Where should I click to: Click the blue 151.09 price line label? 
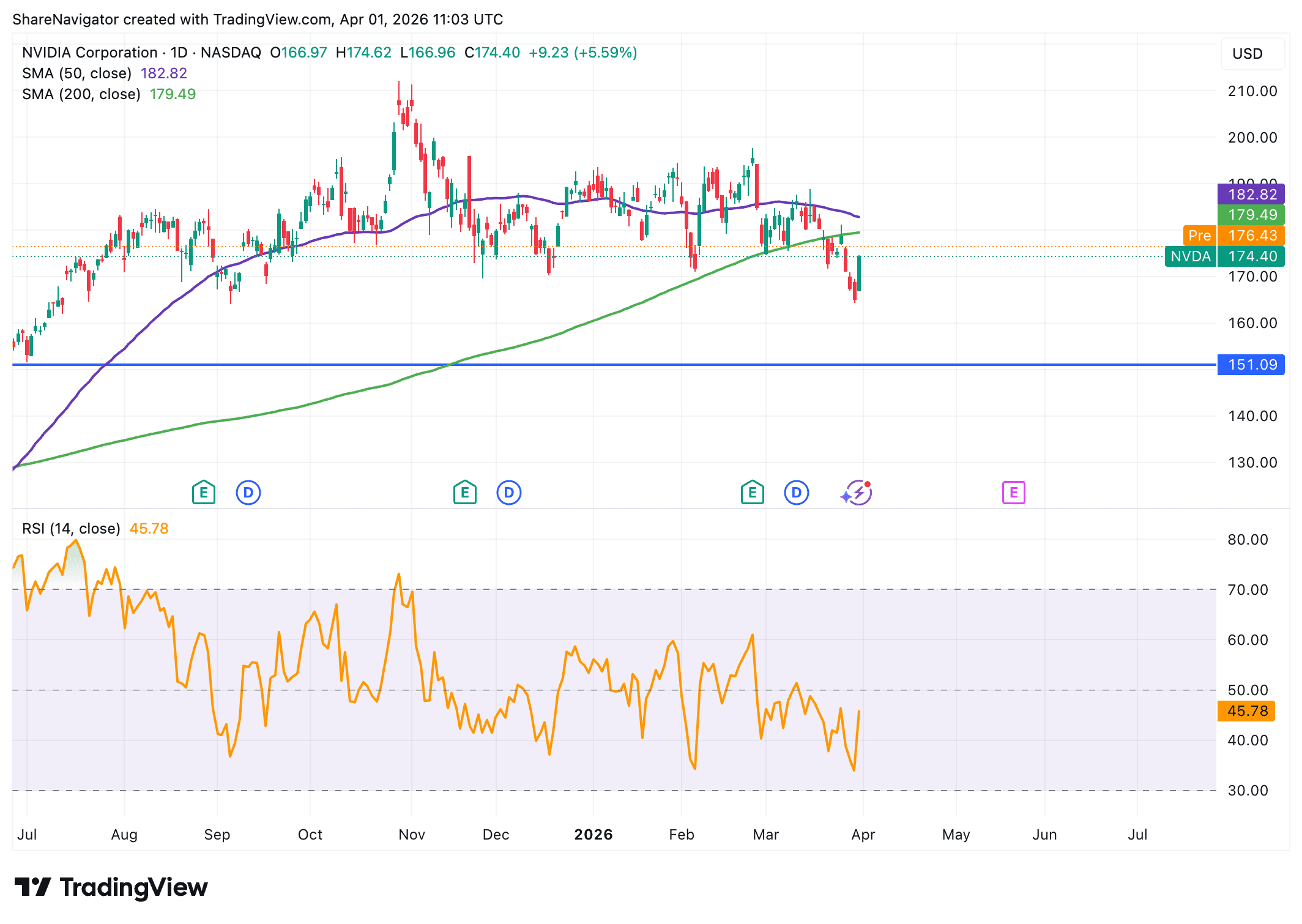point(1251,365)
